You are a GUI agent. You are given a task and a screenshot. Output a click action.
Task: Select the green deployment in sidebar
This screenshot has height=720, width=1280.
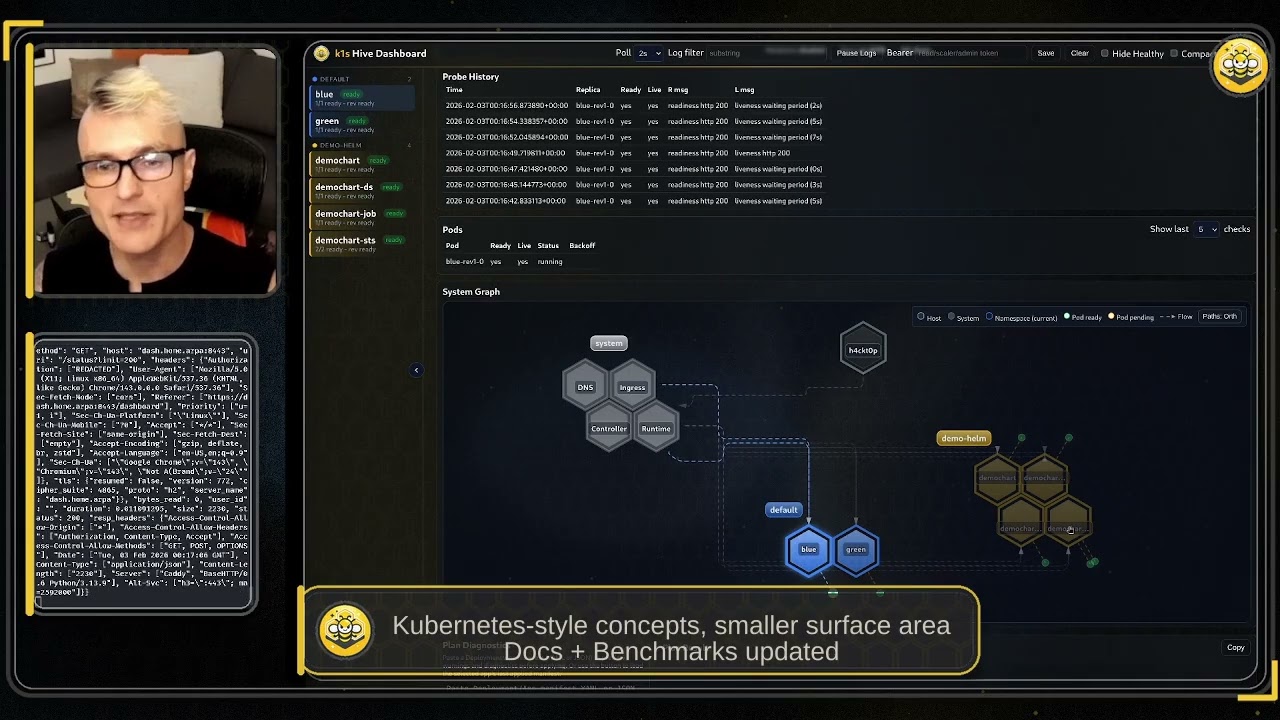(x=362, y=124)
